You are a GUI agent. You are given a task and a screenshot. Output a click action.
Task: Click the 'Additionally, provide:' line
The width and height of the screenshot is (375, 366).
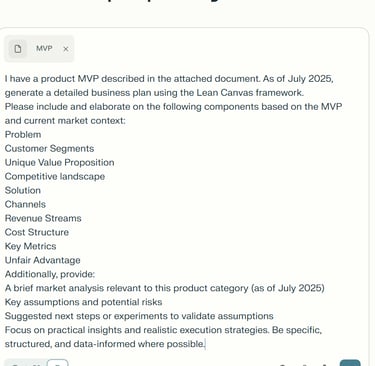coord(50,274)
